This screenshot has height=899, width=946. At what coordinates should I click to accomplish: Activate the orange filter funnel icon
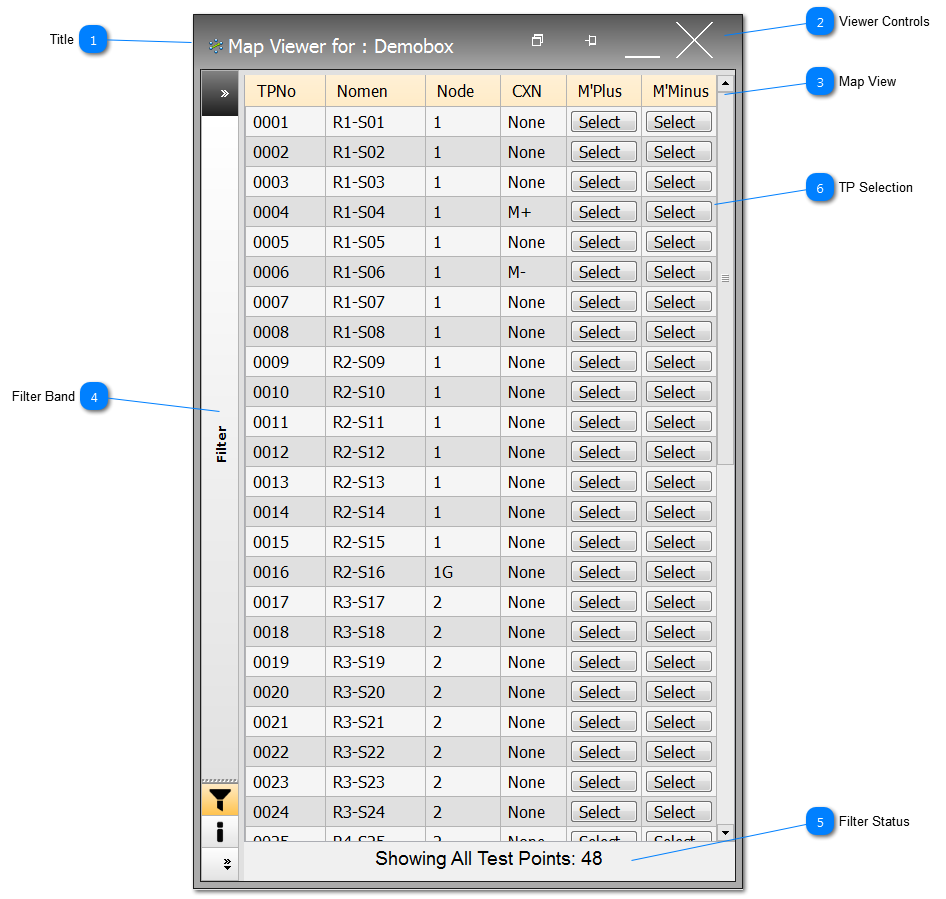pos(220,799)
